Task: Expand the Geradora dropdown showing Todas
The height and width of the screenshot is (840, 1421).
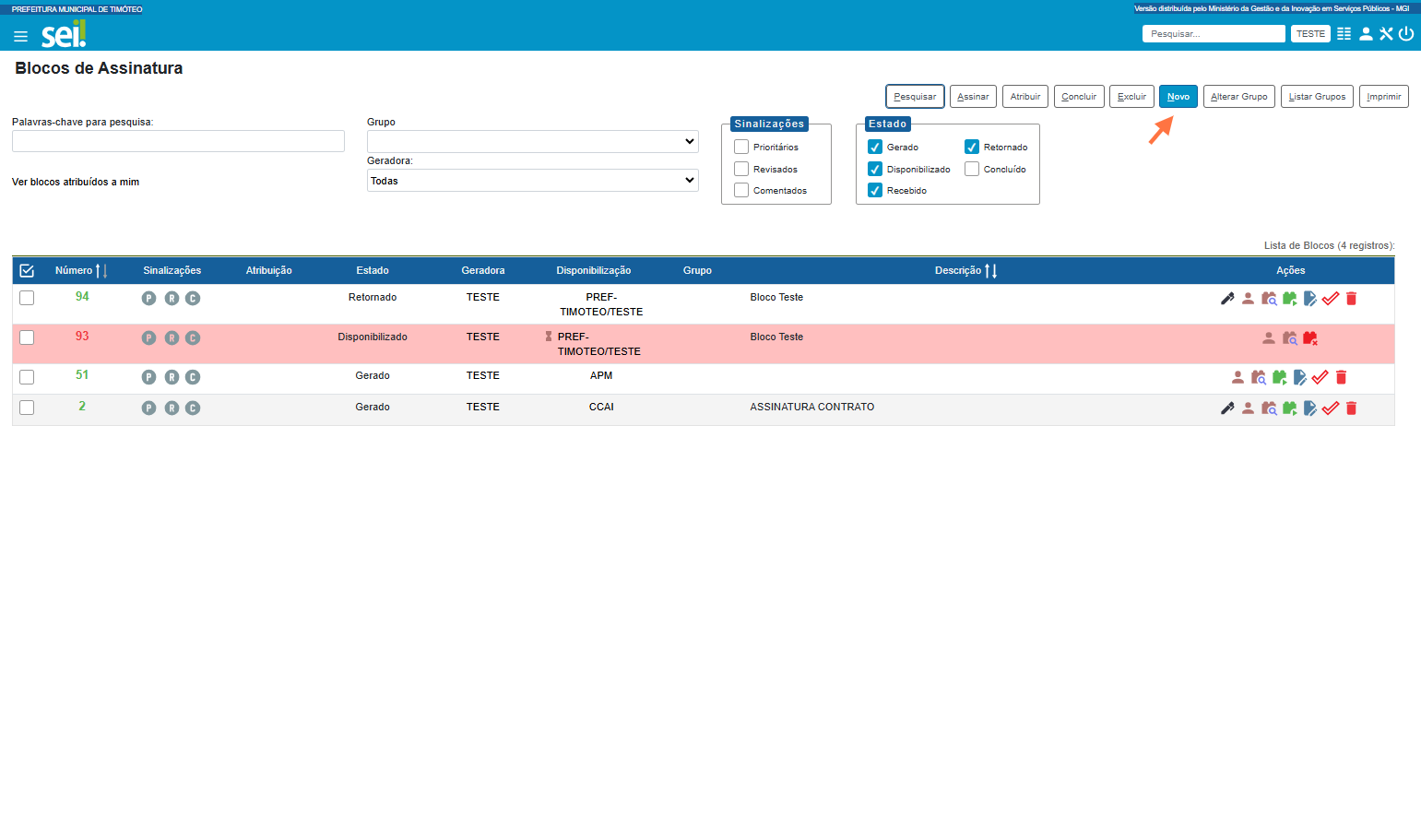Action: pyautogui.click(x=533, y=181)
